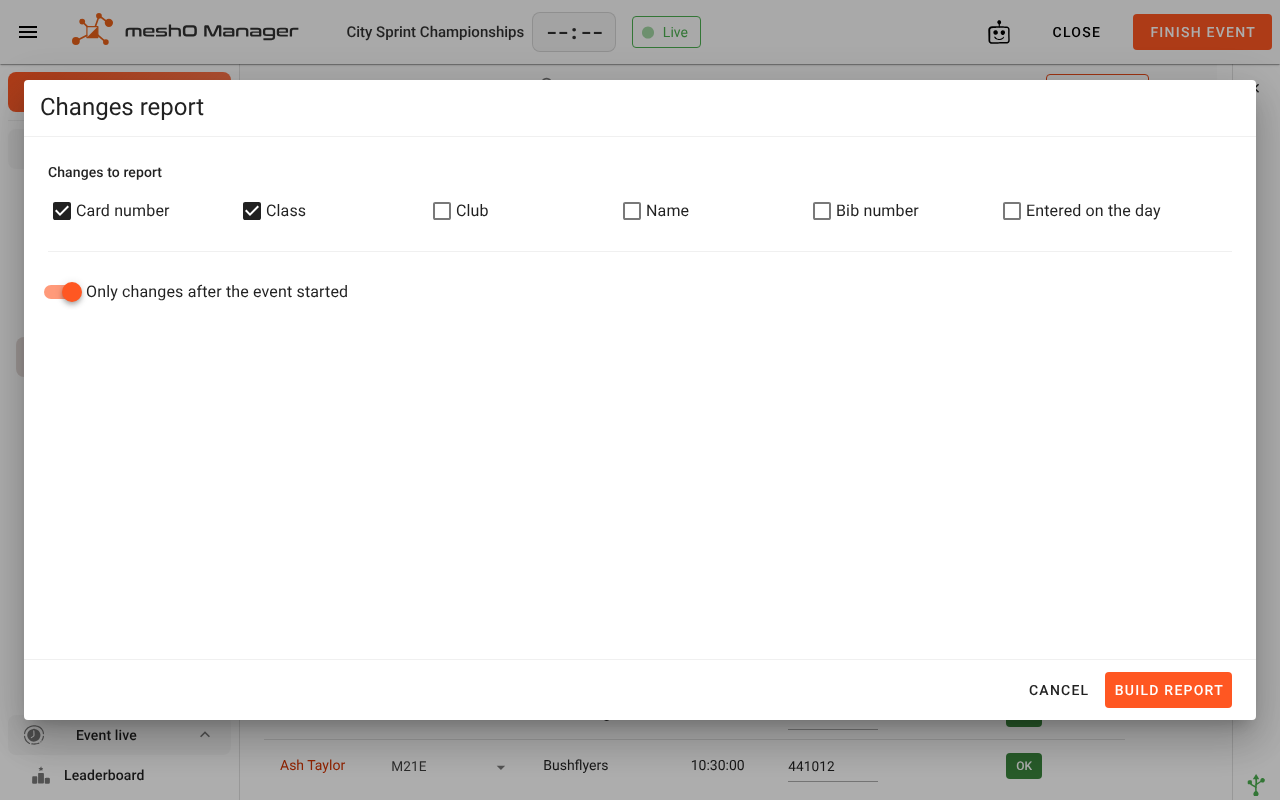This screenshot has width=1280, height=800.
Task: Open competitor Ash Taylor link
Action: 312,765
